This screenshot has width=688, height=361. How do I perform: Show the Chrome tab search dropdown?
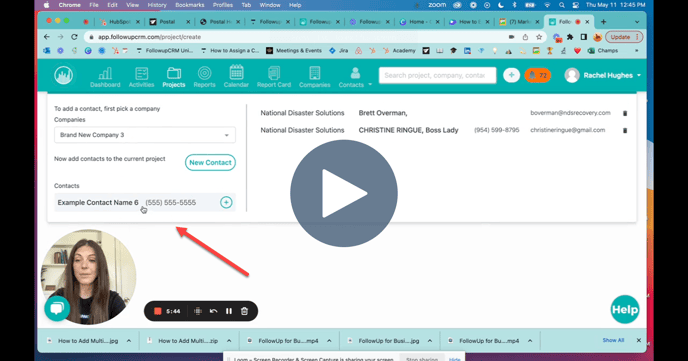coord(637,22)
